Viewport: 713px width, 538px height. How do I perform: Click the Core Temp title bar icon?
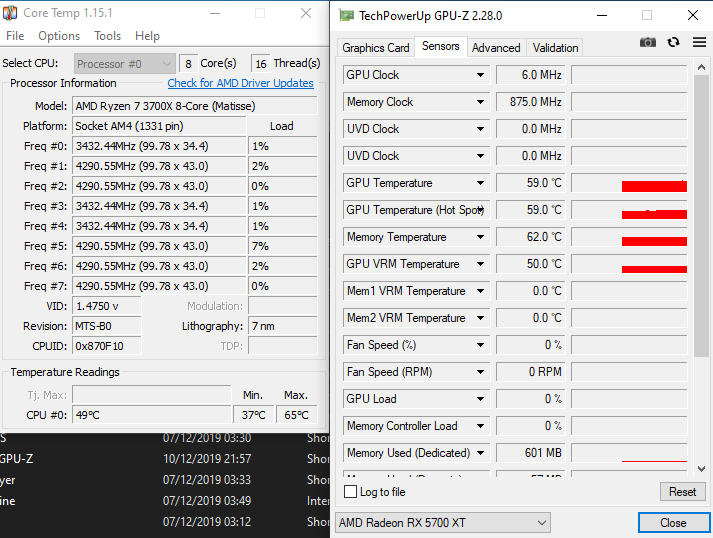(x=10, y=13)
